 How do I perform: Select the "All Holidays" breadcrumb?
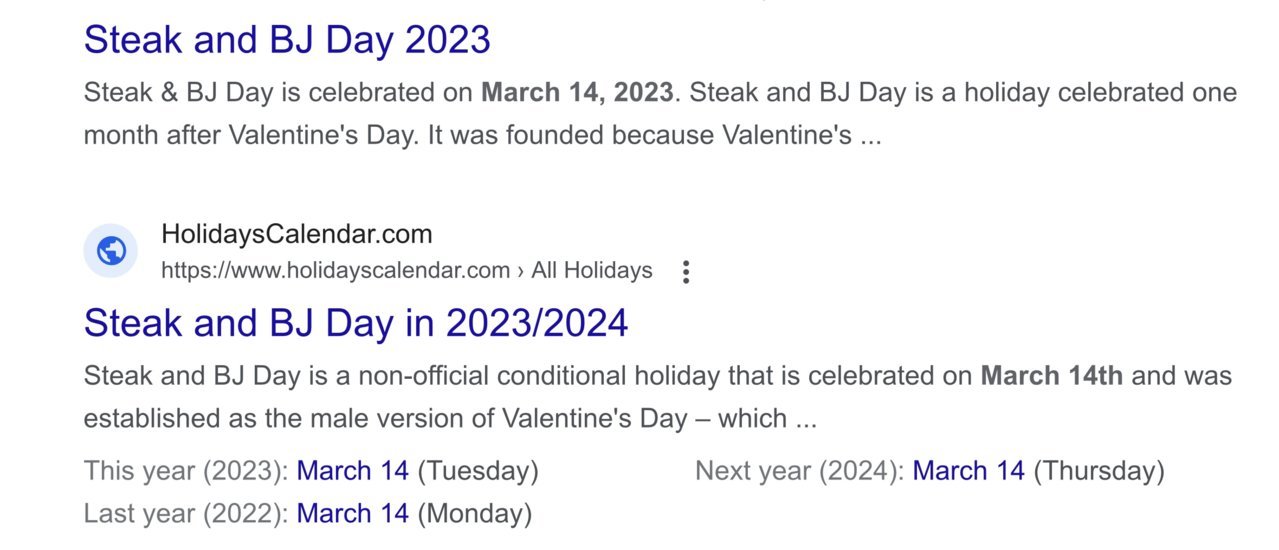[592, 270]
